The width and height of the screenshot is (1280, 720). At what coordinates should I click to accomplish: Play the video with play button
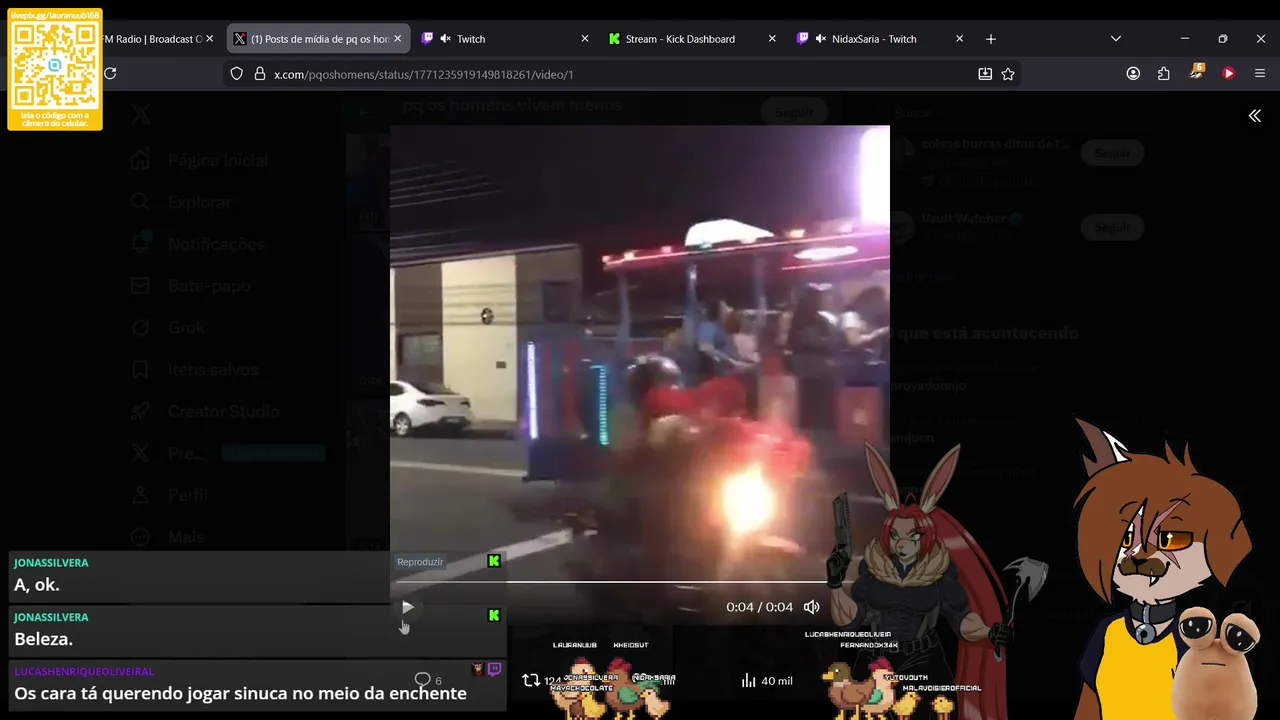[407, 607]
